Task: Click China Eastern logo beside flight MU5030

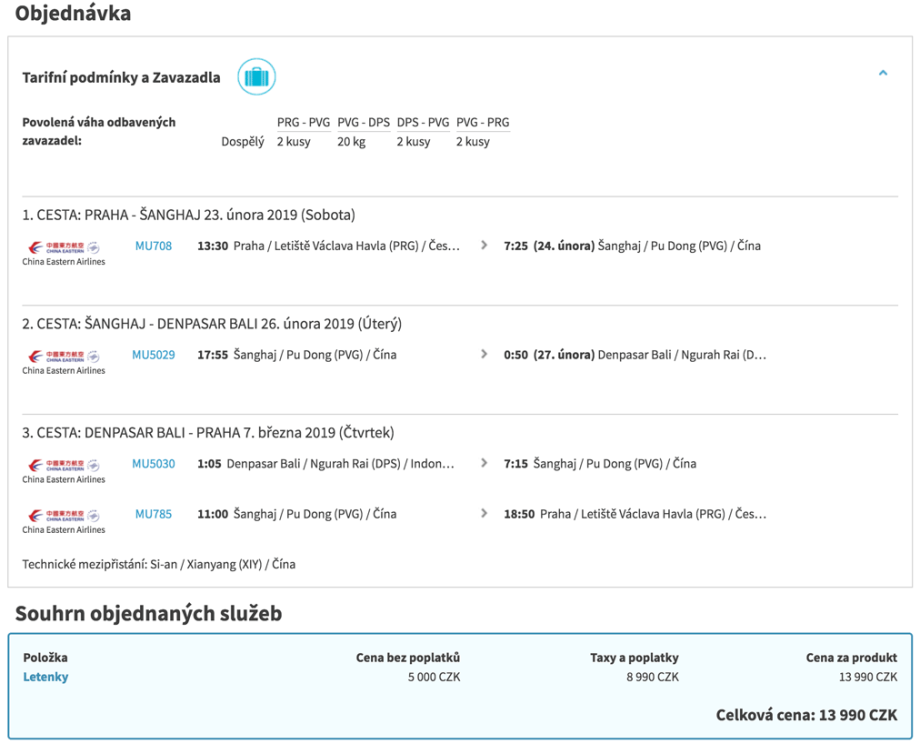Action: click(64, 469)
